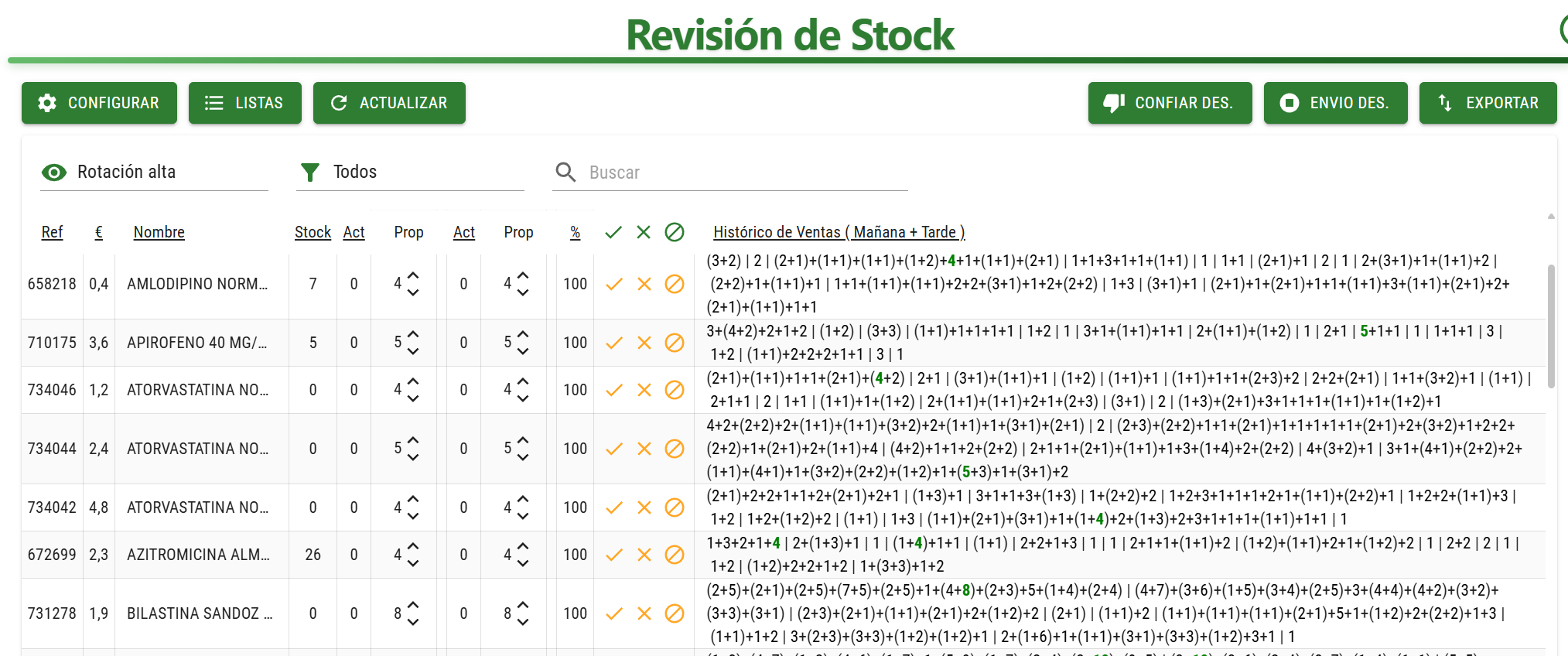Focus the Buscar search field
1568x656 pixels.
pos(730,172)
